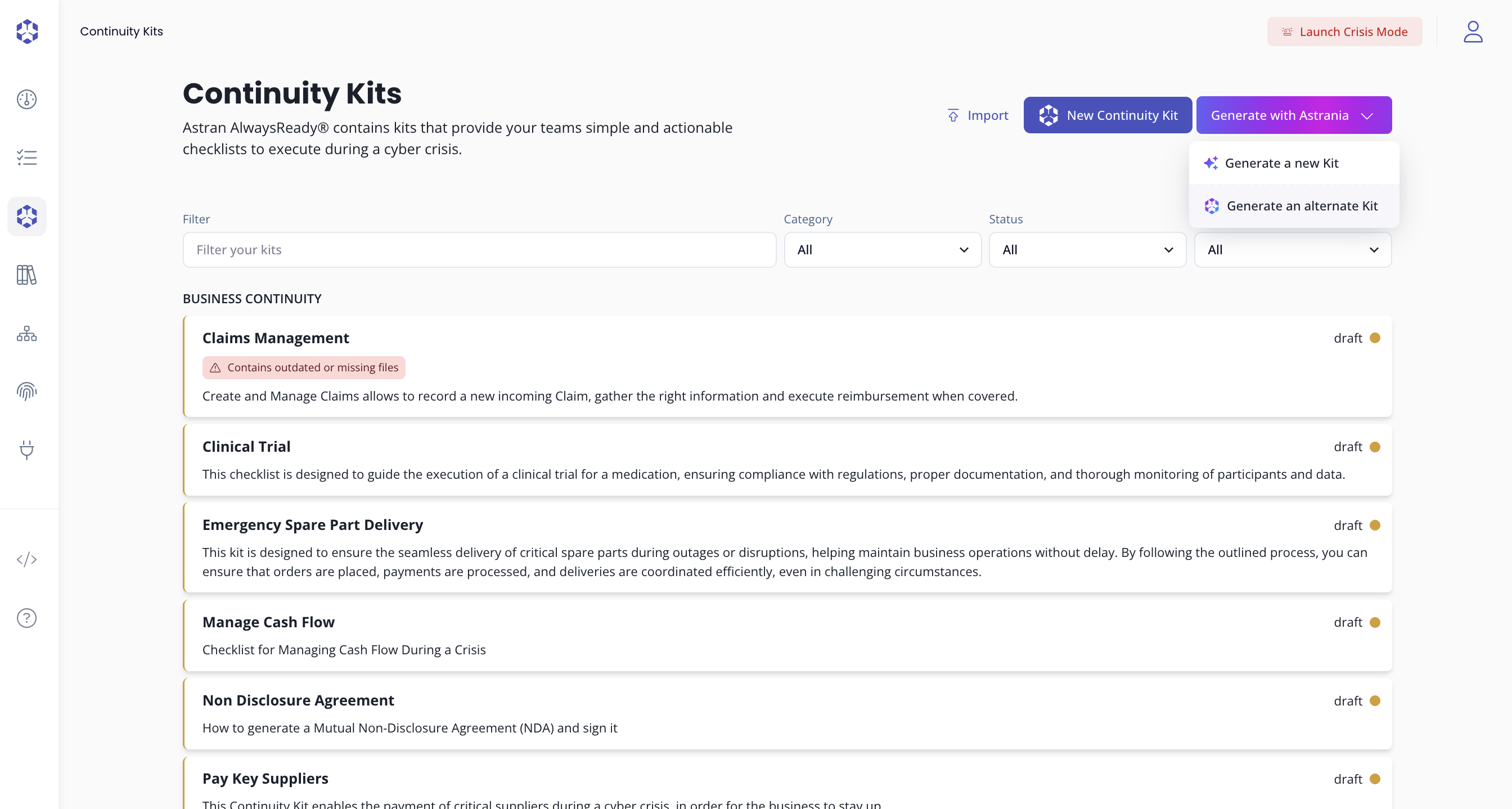Open the checklist icon in sidebar

pos(27,158)
